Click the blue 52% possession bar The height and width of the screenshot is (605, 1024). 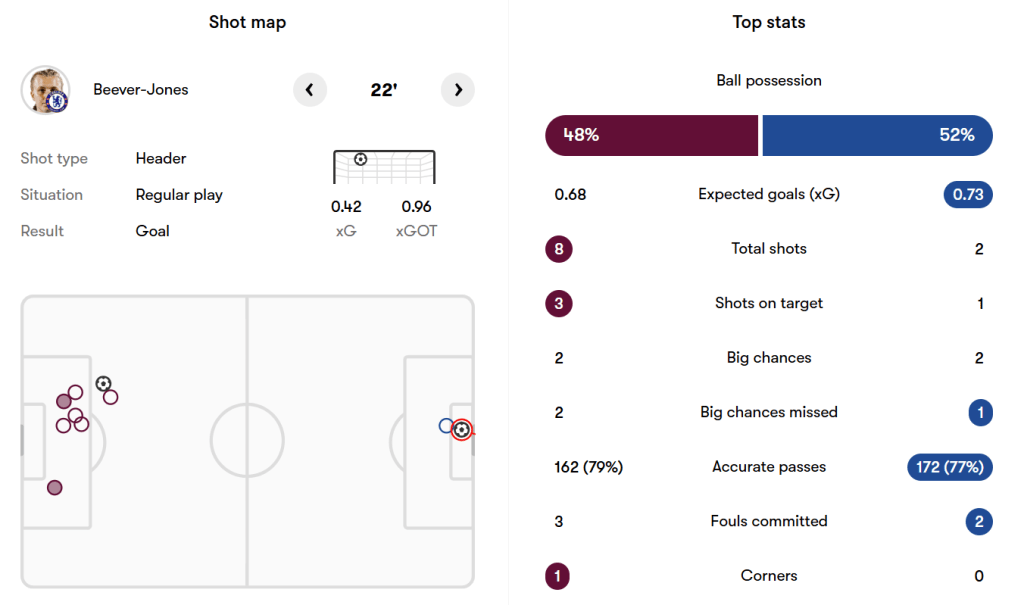[877, 135]
